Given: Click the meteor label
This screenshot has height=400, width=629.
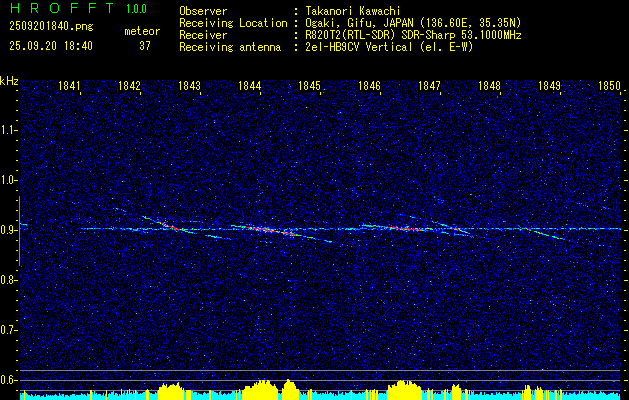Looking at the screenshot, I should pos(142,31).
